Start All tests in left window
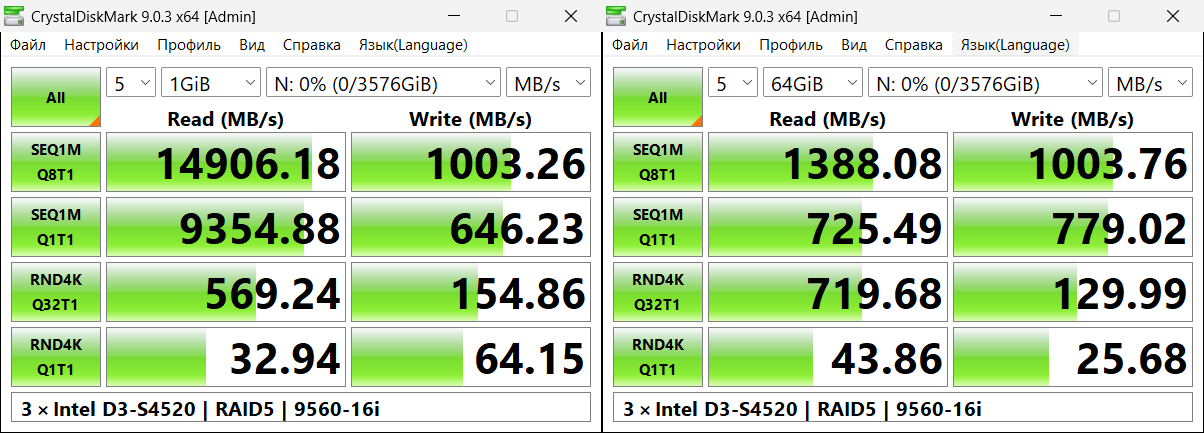 56,97
